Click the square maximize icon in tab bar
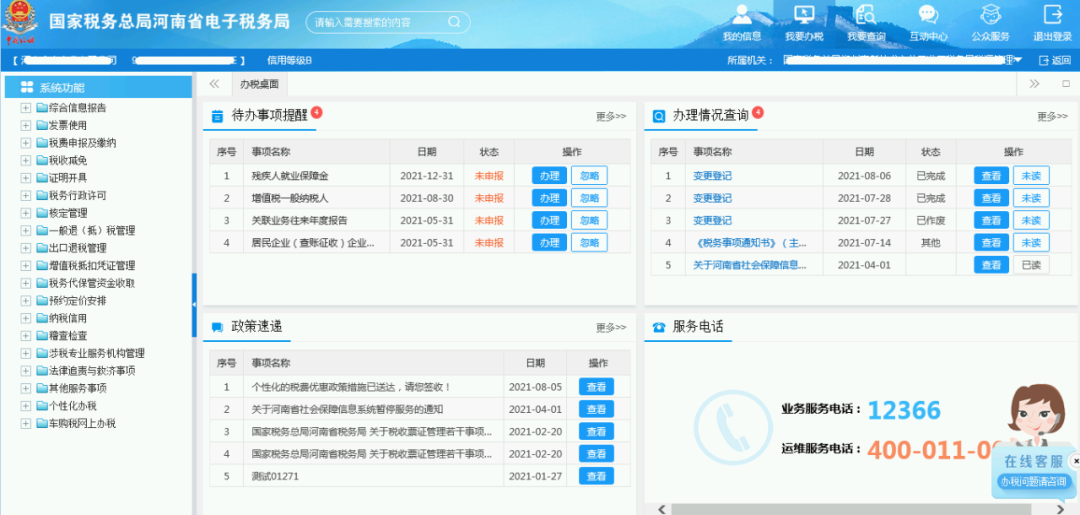1080x515 pixels. point(1066,84)
